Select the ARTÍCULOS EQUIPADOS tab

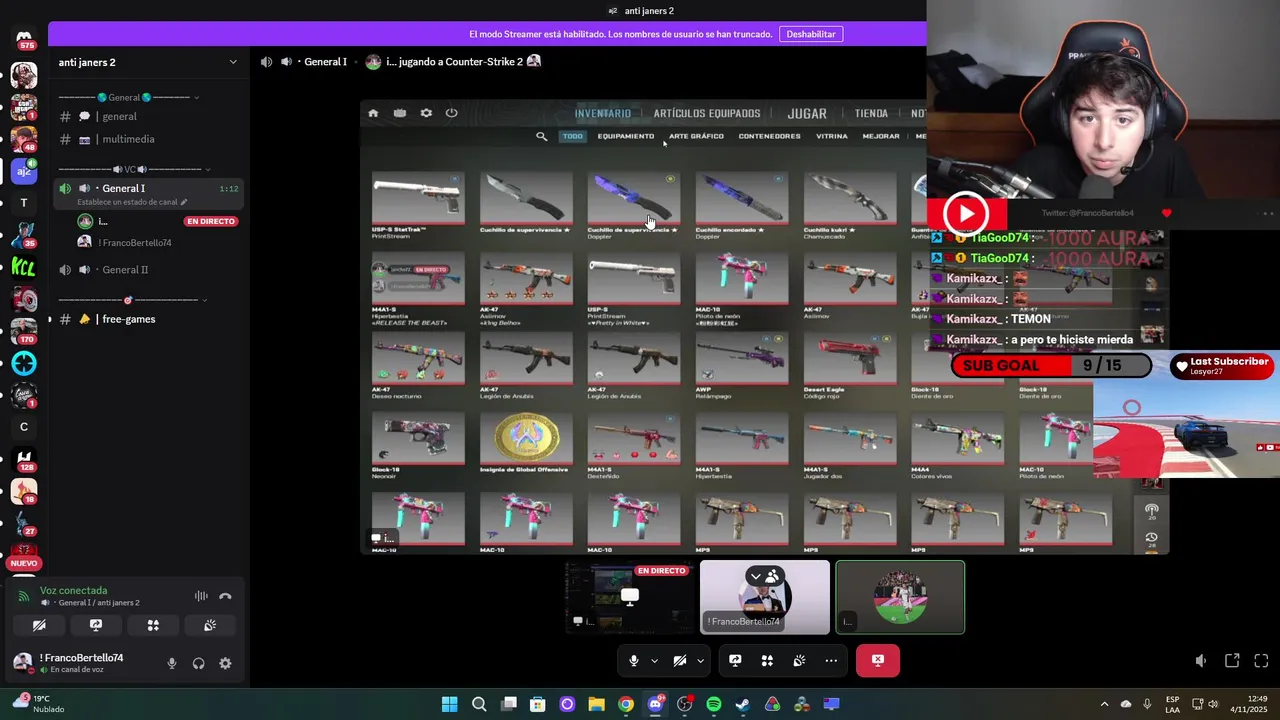[x=707, y=114]
